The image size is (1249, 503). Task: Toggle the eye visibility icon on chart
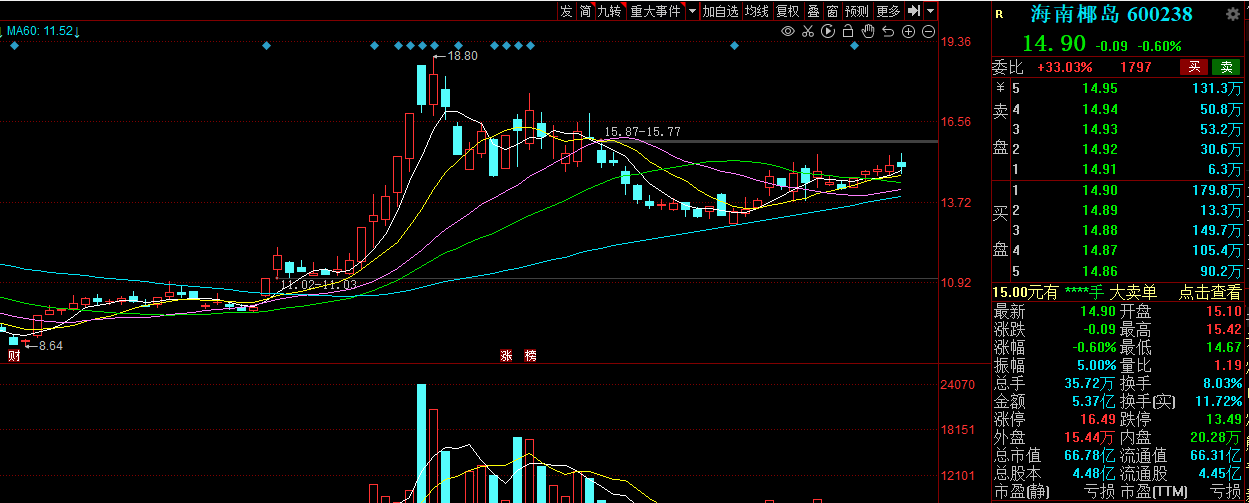point(788,32)
